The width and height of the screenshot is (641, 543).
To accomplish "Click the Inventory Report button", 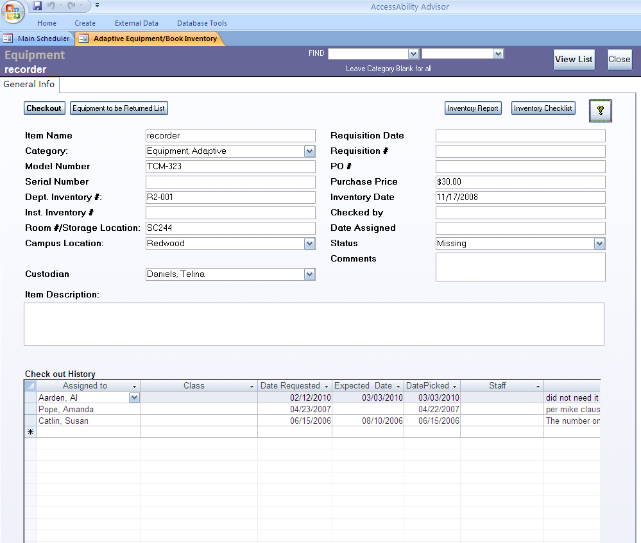I will (472, 108).
